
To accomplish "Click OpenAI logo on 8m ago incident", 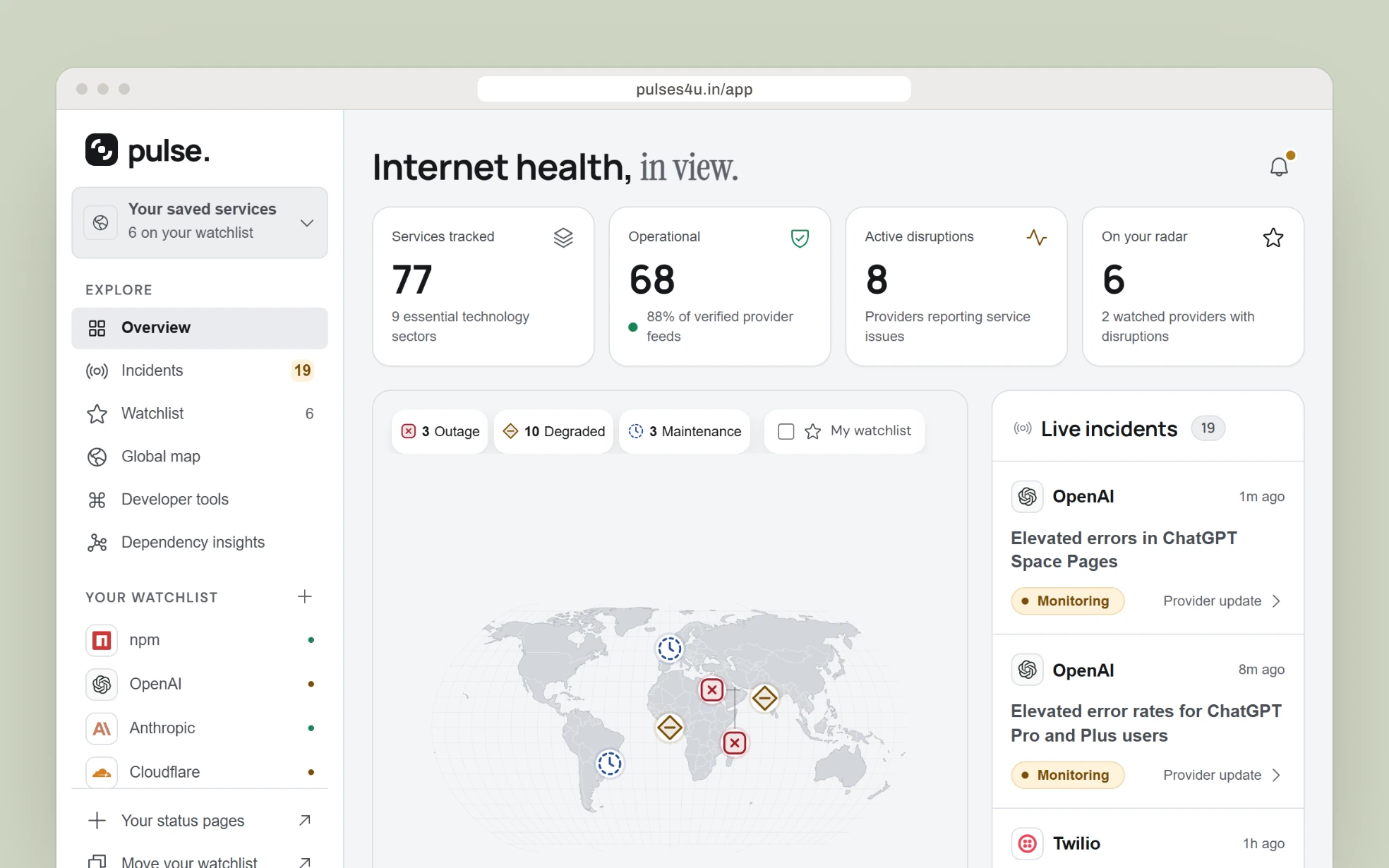I will point(1027,669).
